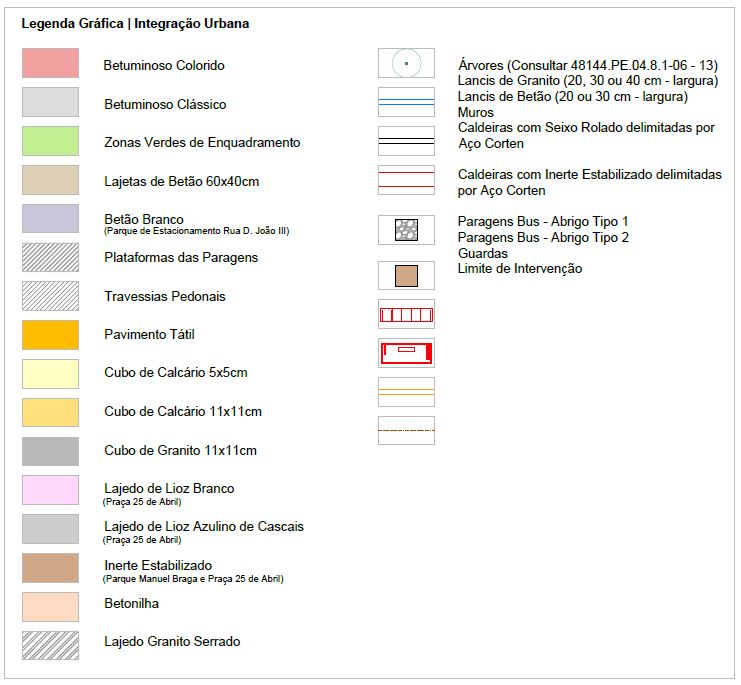The height and width of the screenshot is (685, 741).
Task: Click the Lajedo Granito Serrado hatch swatch
Action: point(50,641)
